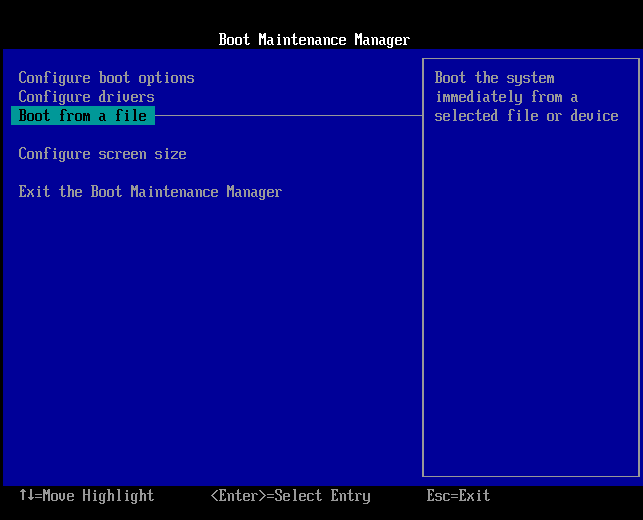
Task: Select Configure boot options entry
Action: 106,78
